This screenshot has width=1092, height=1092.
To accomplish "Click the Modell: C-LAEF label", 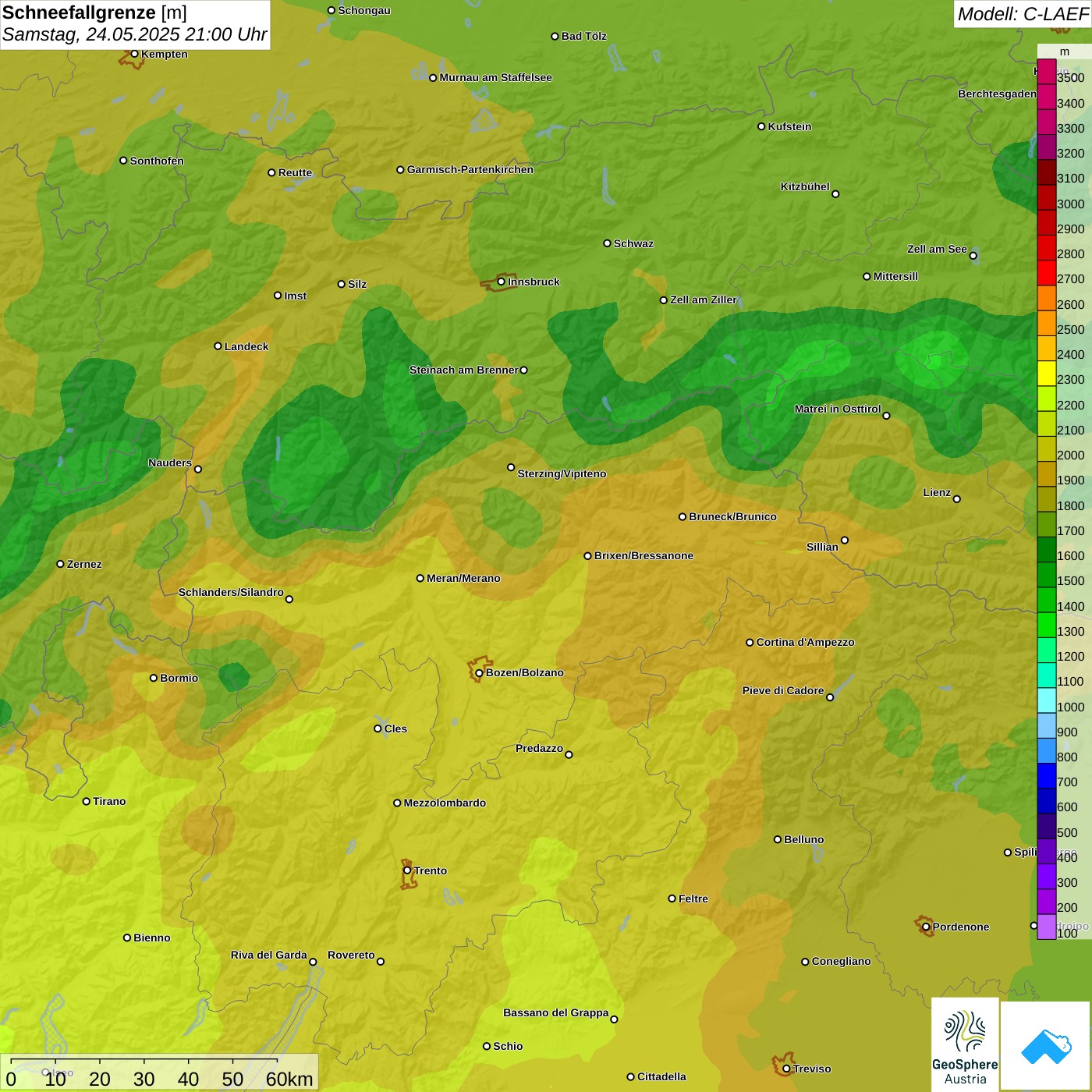I will pyautogui.click(x=1023, y=14).
